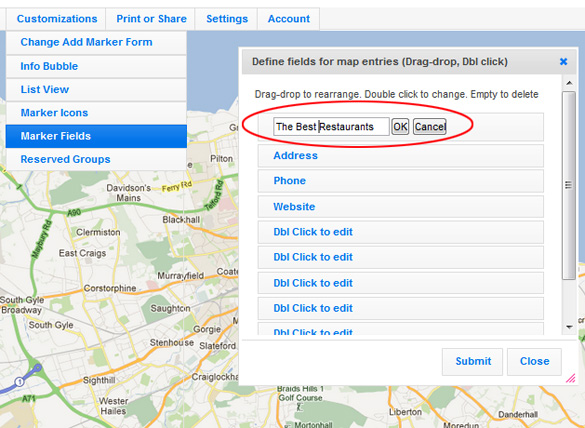
Task: Click the scrollbar down arrow in dialog
Action: pyautogui.click(x=569, y=327)
